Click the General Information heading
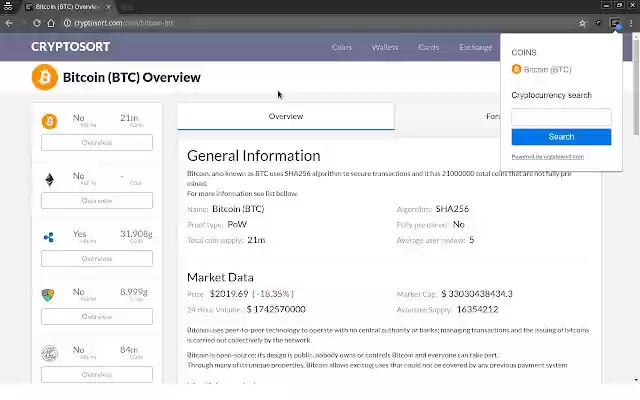Image resolution: width=640 pixels, height=400 pixels. coord(253,156)
